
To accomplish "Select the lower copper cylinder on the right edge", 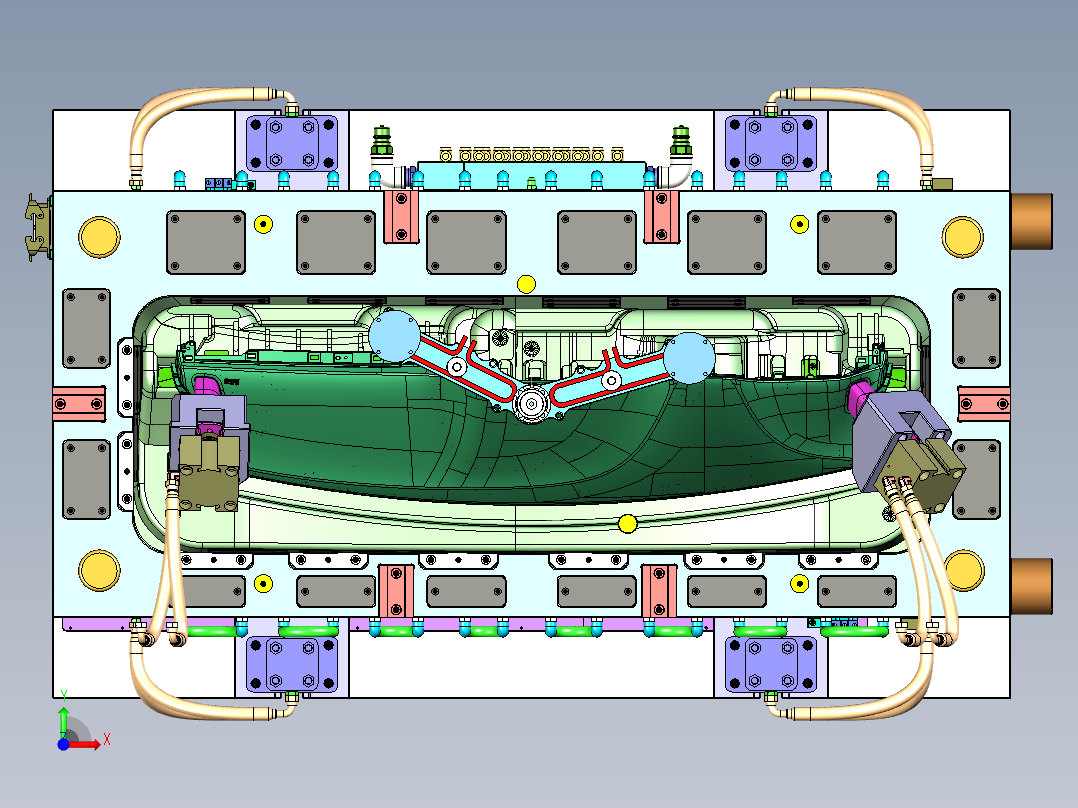I will click(1031, 586).
